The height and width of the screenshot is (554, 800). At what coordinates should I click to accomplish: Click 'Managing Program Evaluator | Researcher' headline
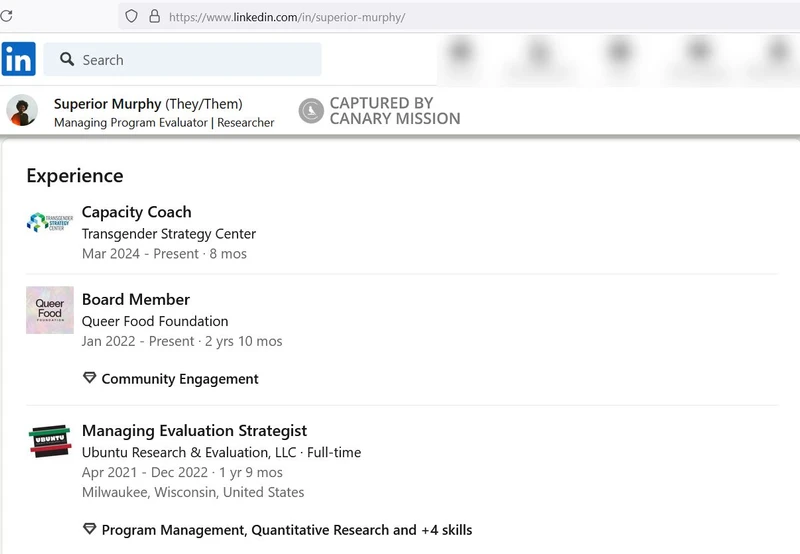[164, 123]
